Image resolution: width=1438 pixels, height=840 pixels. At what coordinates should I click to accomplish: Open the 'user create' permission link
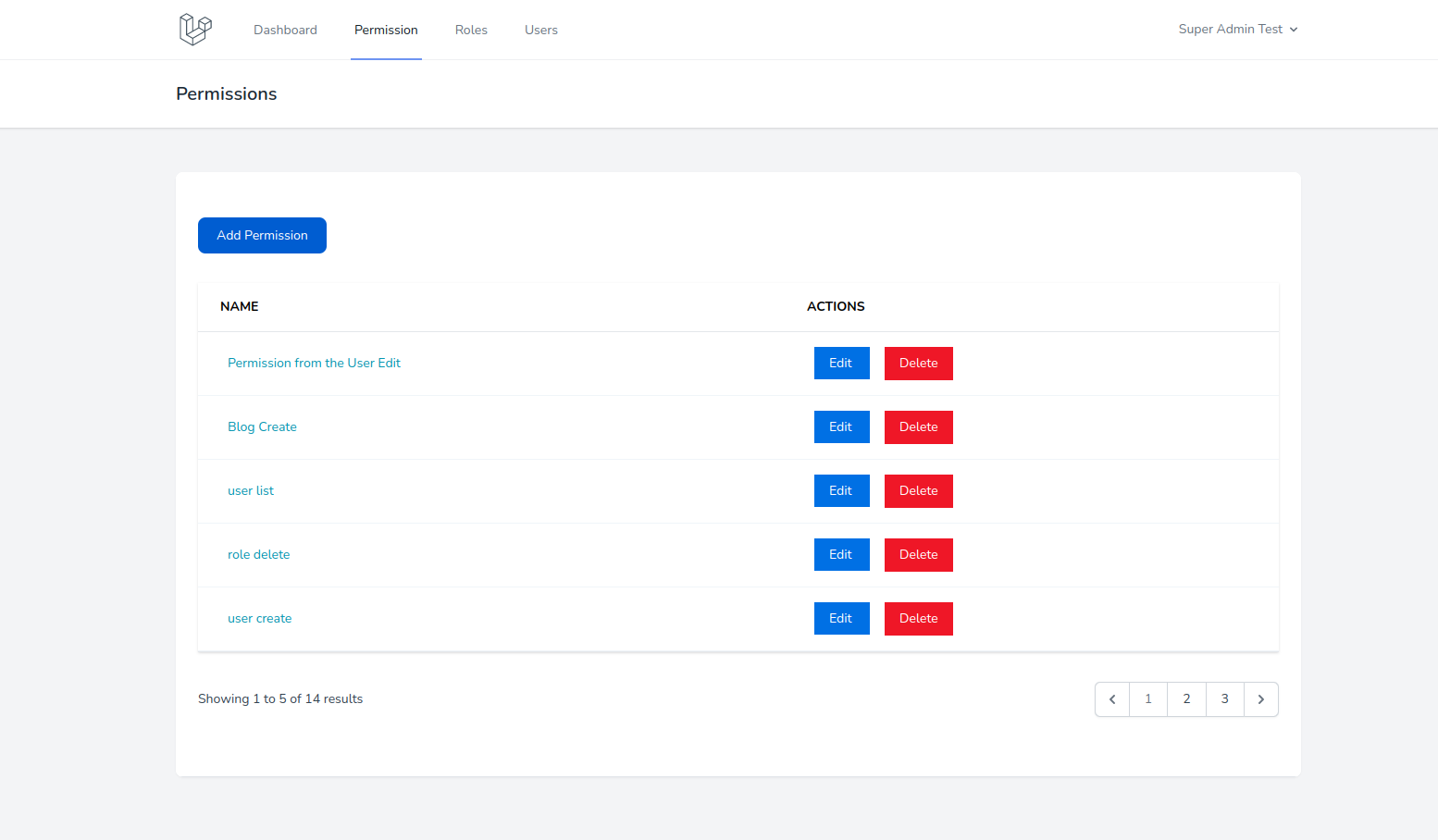tap(259, 618)
